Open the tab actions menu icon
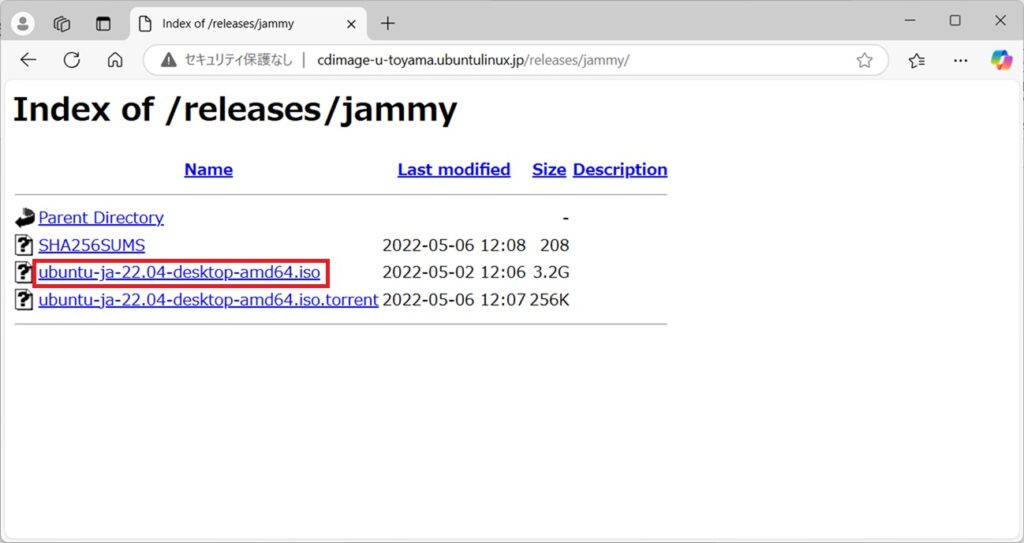The height and width of the screenshot is (543, 1024). pyautogui.click(x=103, y=24)
